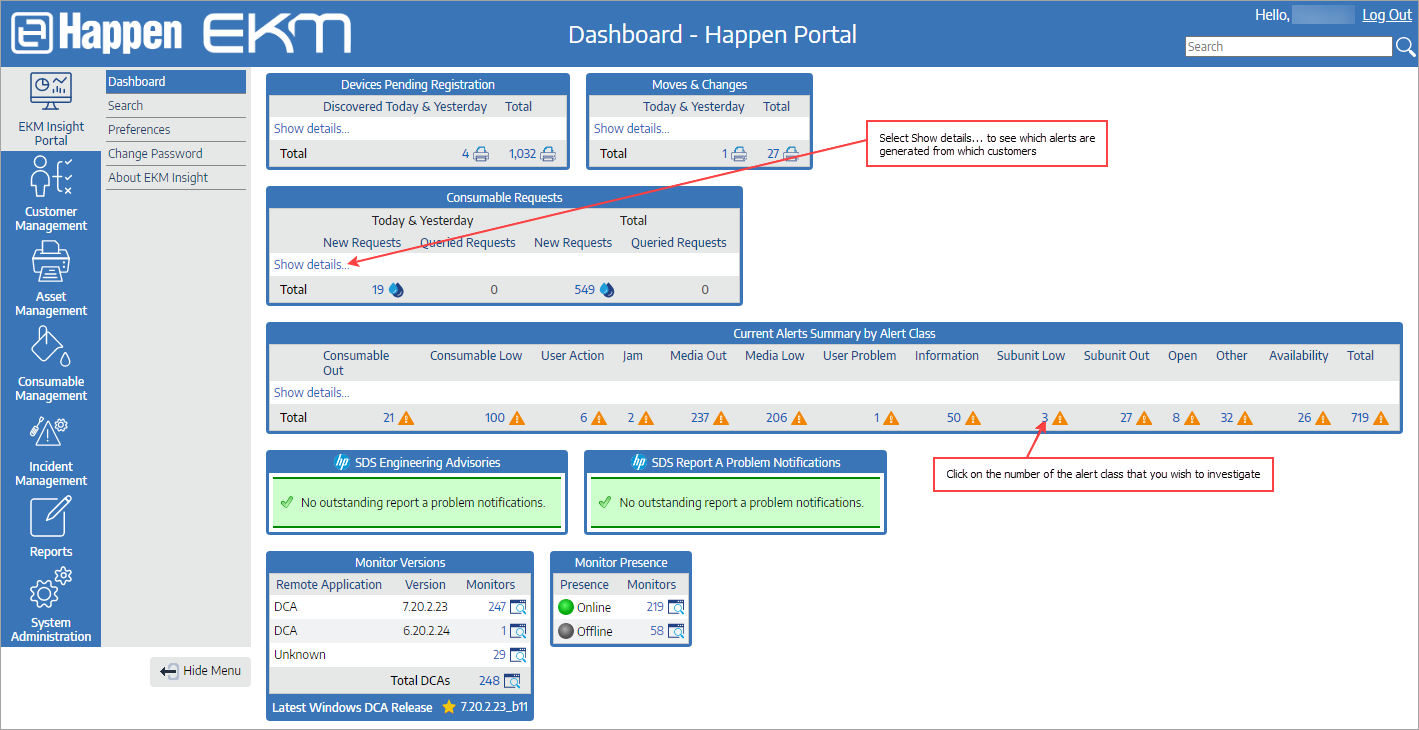Open Consumable Management icon

[x=51, y=347]
